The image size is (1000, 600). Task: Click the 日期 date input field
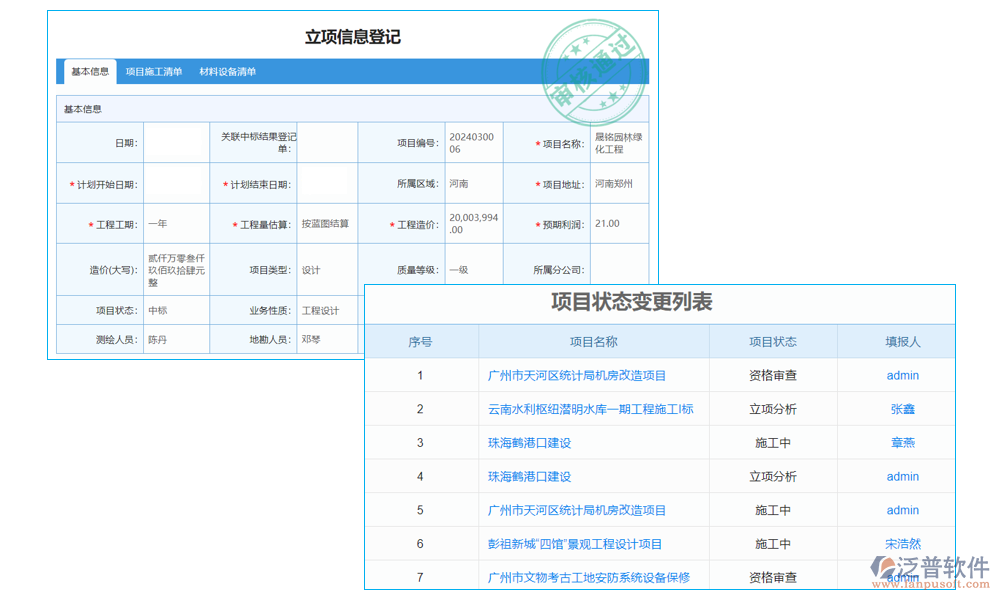[175, 141]
